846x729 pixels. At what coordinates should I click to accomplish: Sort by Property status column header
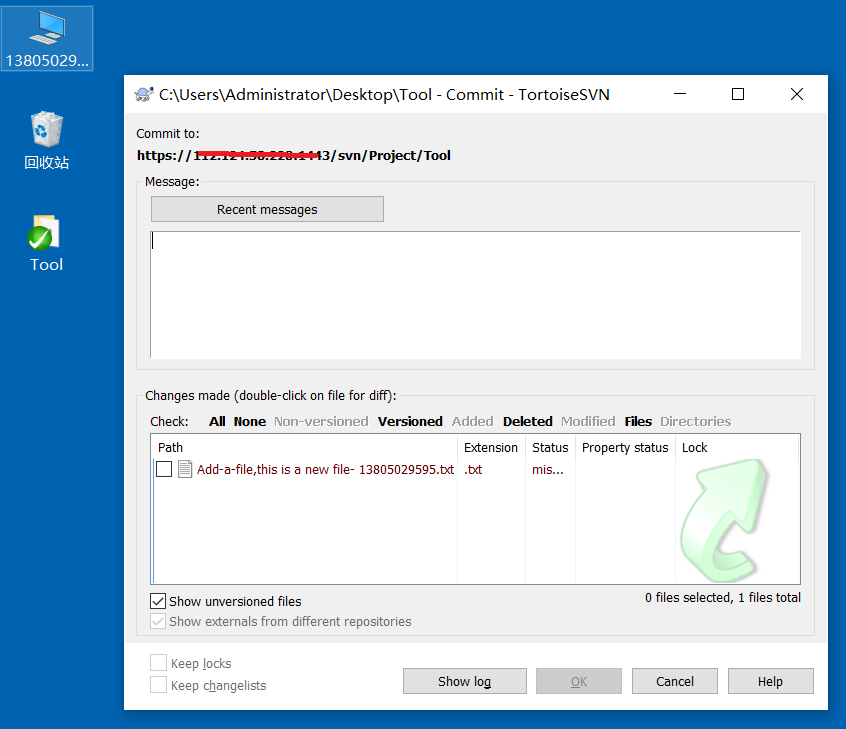point(625,447)
